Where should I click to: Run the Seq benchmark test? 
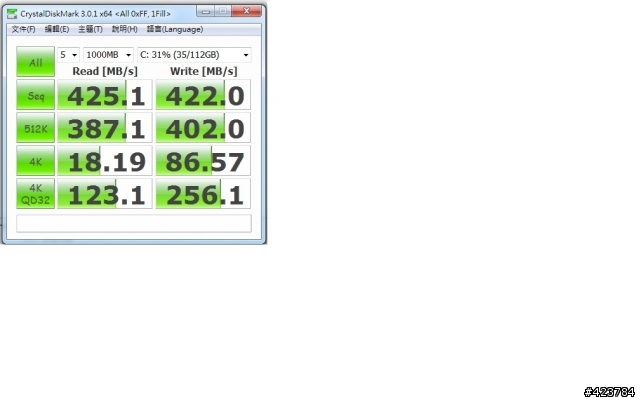tap(36, 95)
